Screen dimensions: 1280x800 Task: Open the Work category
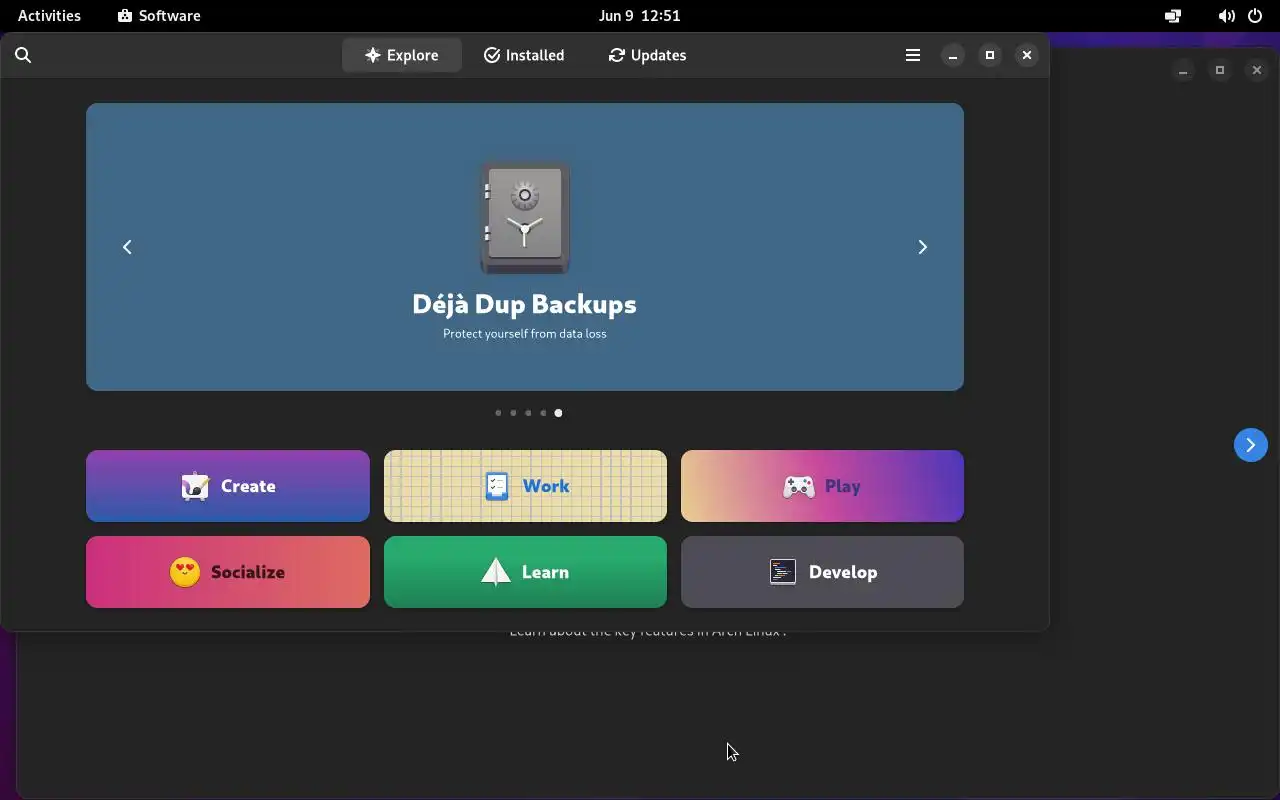[x=525, y=486]
